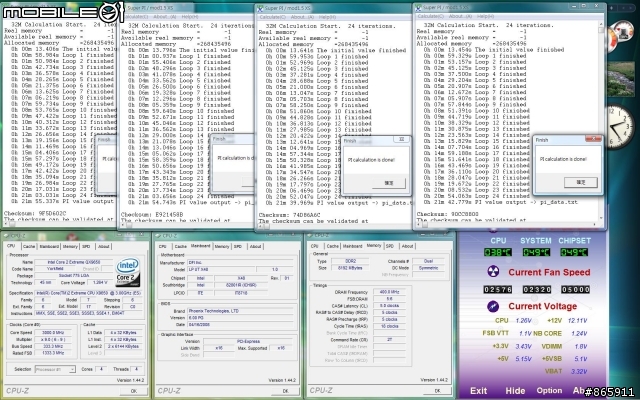Click the SYSTEM temperature display
This screenshot has height=400, width=640.
click(536, 252)
